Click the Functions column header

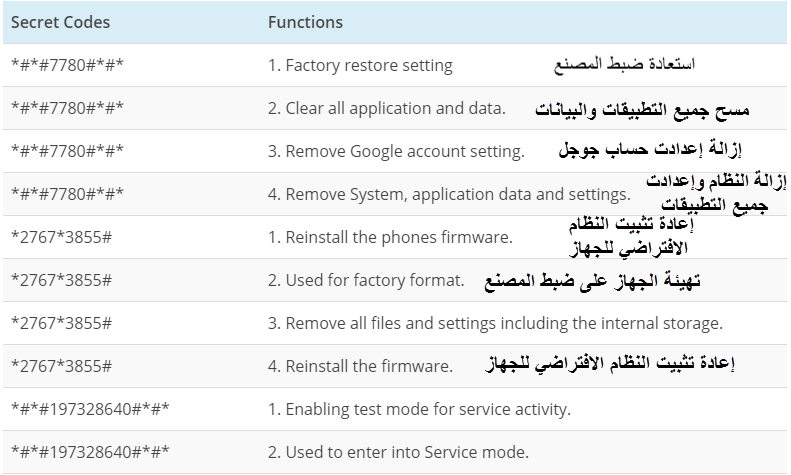click(x=305, y=22)
